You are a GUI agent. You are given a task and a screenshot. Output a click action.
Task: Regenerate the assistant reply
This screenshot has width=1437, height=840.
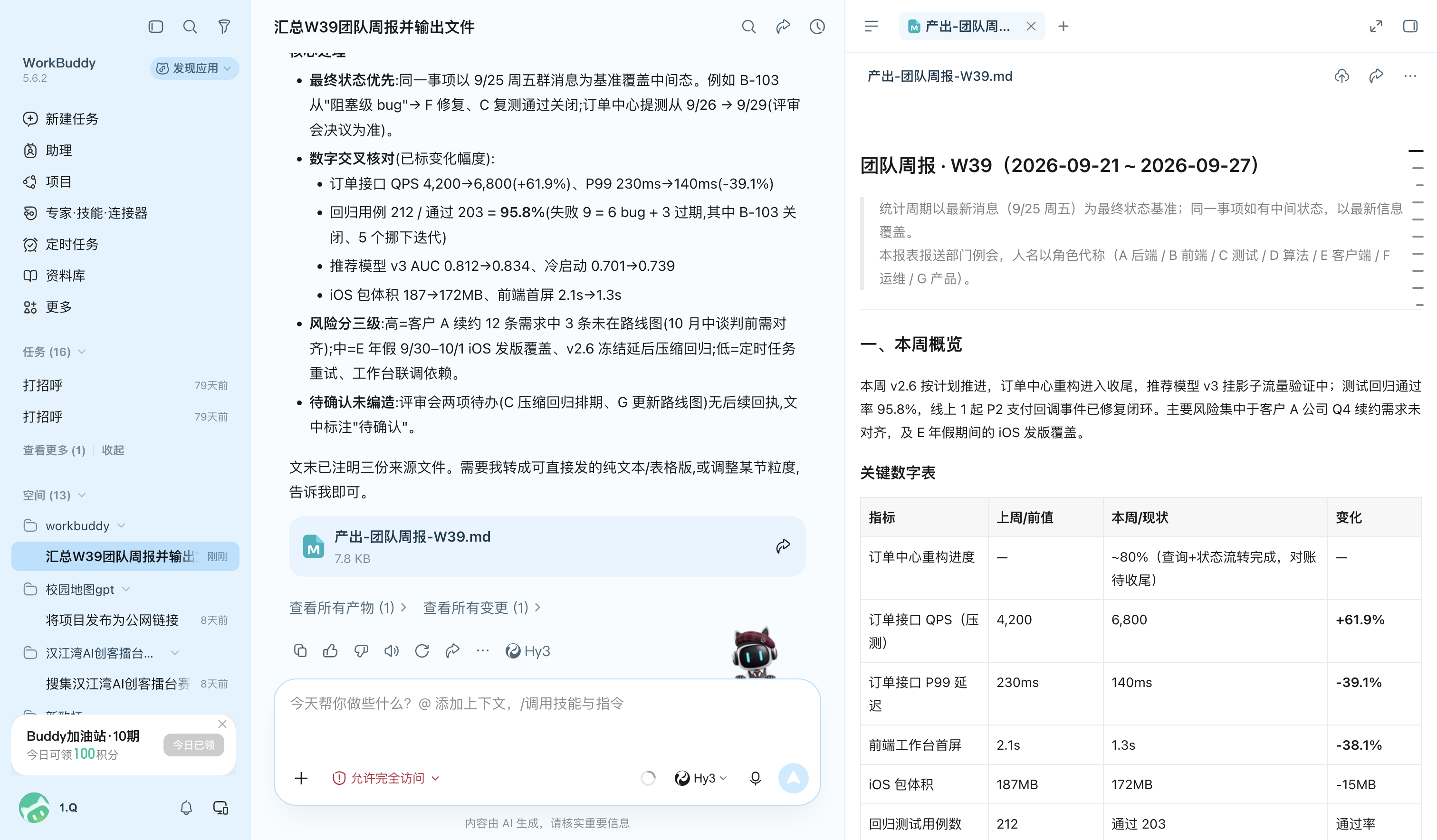(422, 651)
